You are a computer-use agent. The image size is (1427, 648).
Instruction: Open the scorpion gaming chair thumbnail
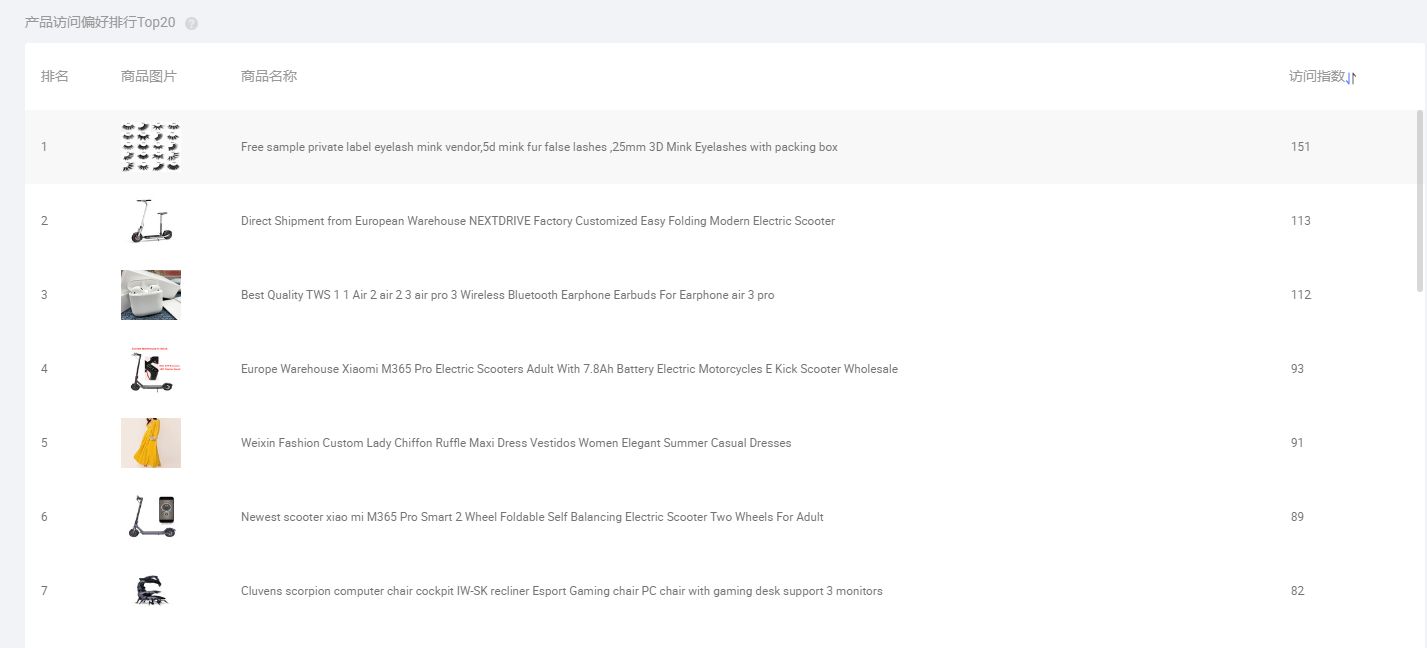pyautogui.click(x=151, y=591)
